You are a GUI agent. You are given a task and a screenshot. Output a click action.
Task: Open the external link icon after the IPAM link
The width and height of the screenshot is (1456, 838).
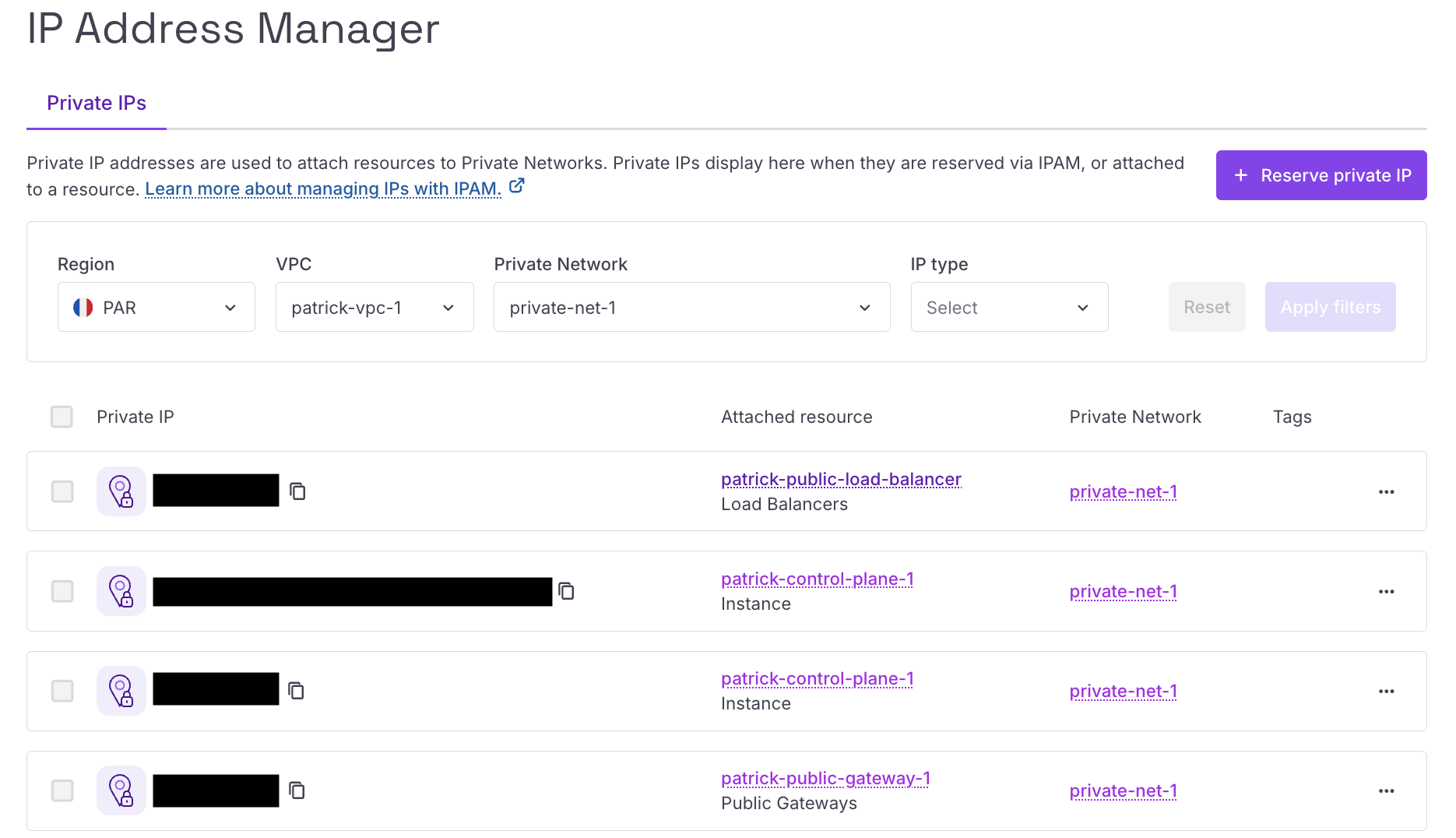pos(517,186)
